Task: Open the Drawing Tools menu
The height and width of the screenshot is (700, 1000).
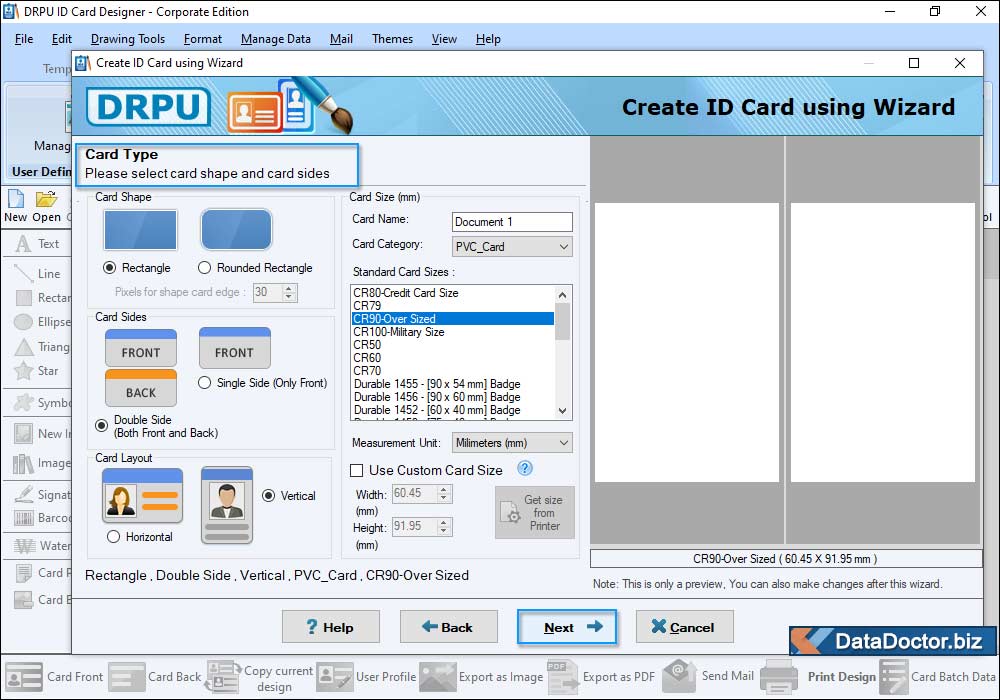Action: click(128, 39)
